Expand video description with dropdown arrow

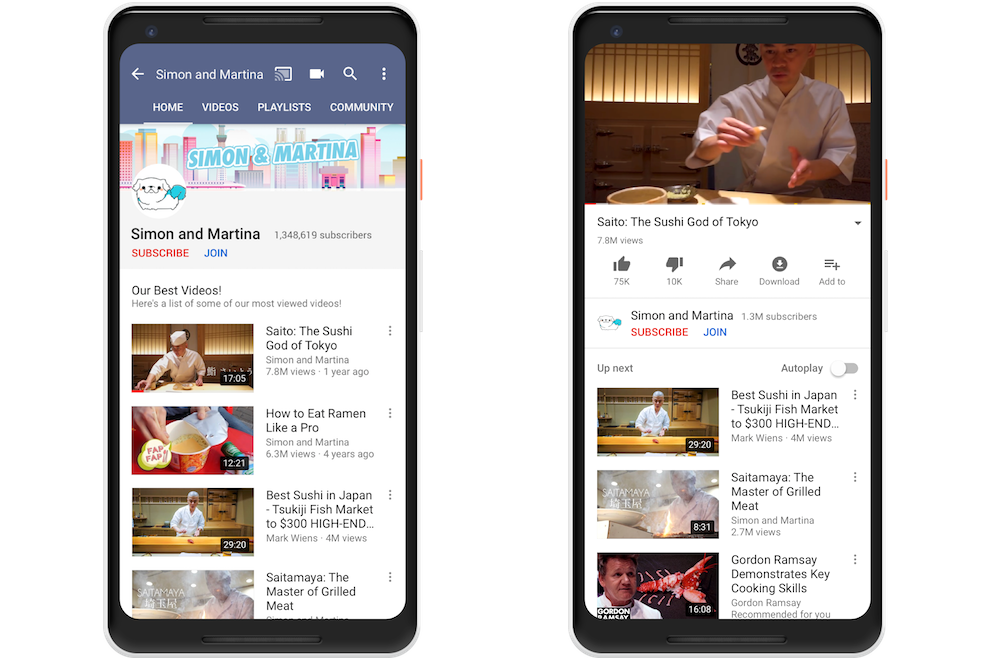[x=857, y=223]
